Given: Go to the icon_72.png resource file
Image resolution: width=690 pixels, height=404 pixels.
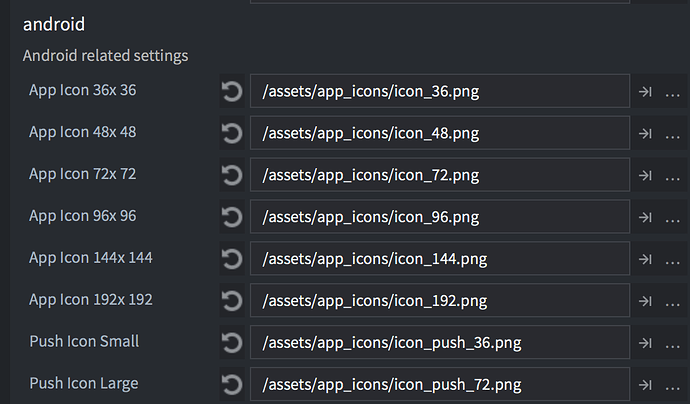Looking at the screenshot, I should pos(646,175).
